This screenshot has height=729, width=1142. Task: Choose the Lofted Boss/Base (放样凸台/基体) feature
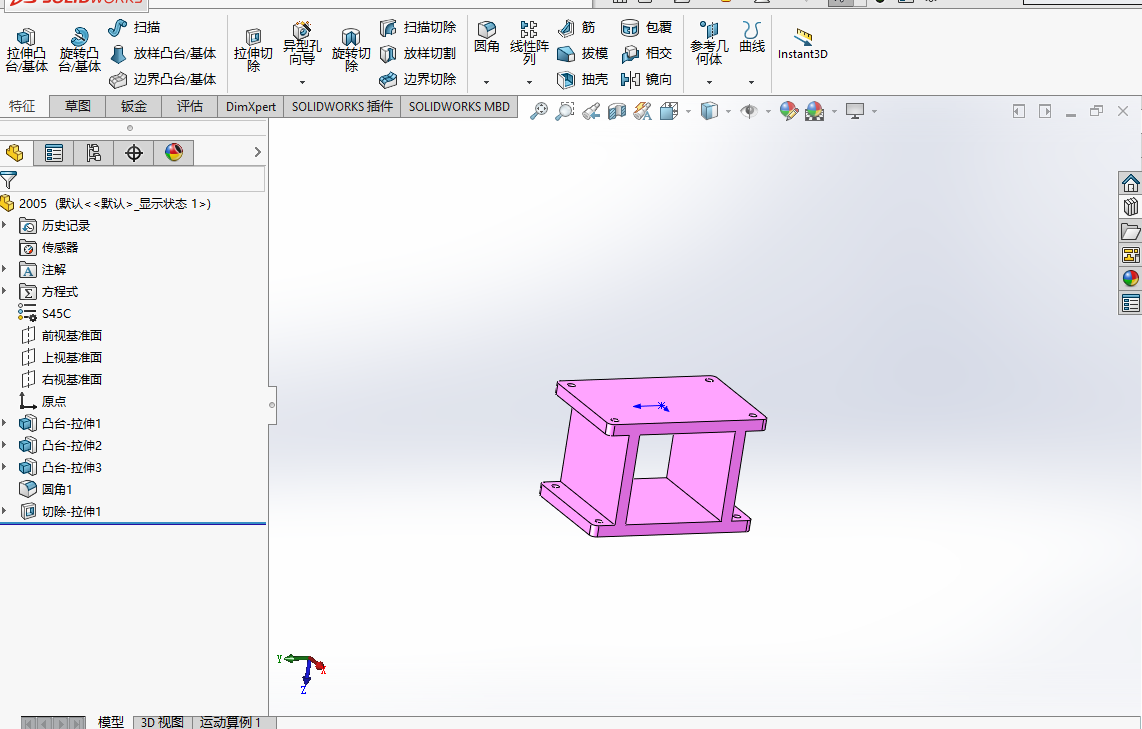[163, 53]
